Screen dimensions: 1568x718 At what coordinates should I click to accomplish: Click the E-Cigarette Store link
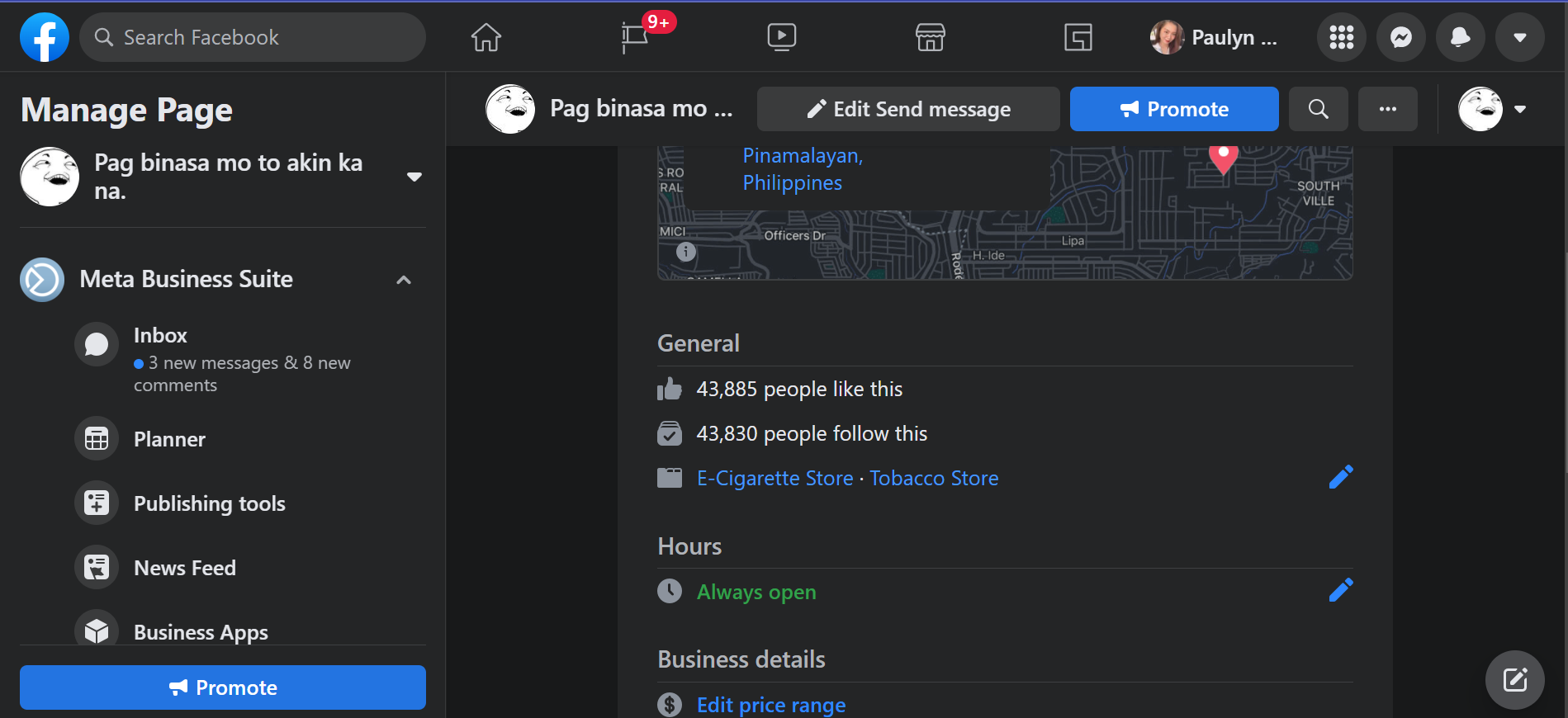click(775, 479)
